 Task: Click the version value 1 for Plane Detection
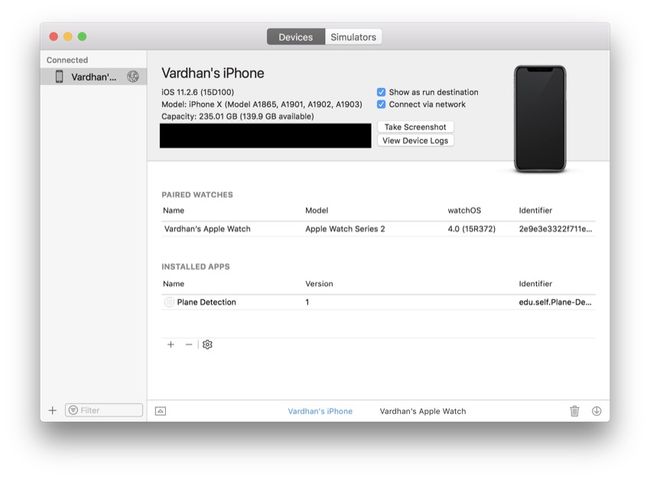pyautogui.click(x=307, y=302)
